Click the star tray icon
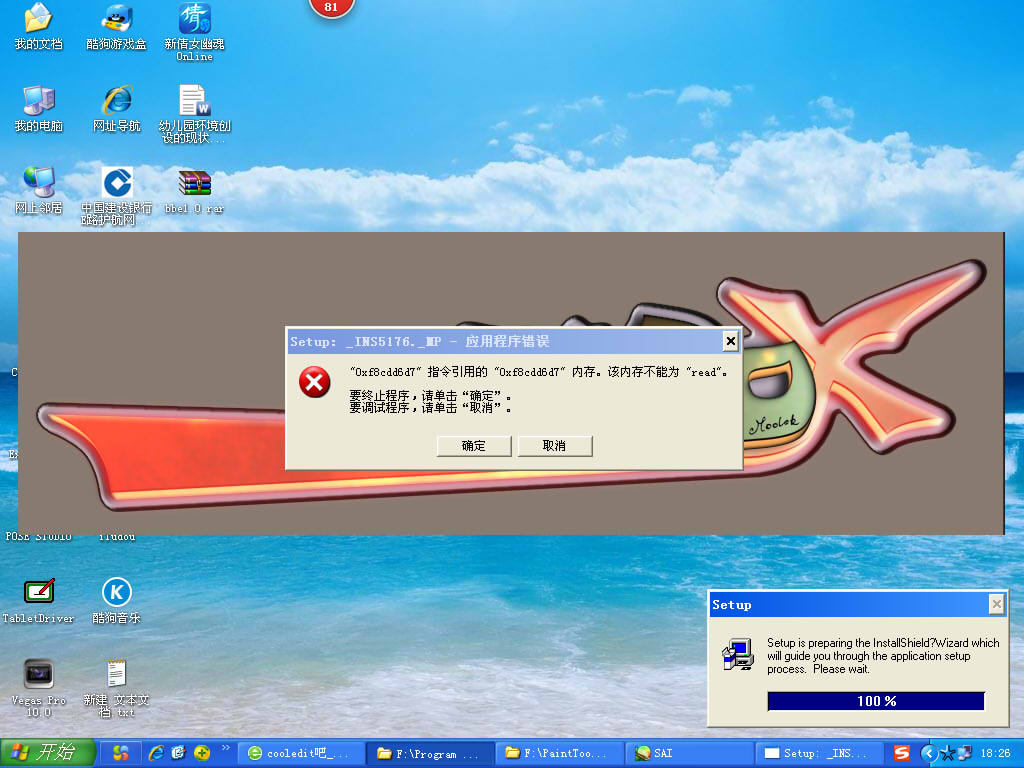 948,754
